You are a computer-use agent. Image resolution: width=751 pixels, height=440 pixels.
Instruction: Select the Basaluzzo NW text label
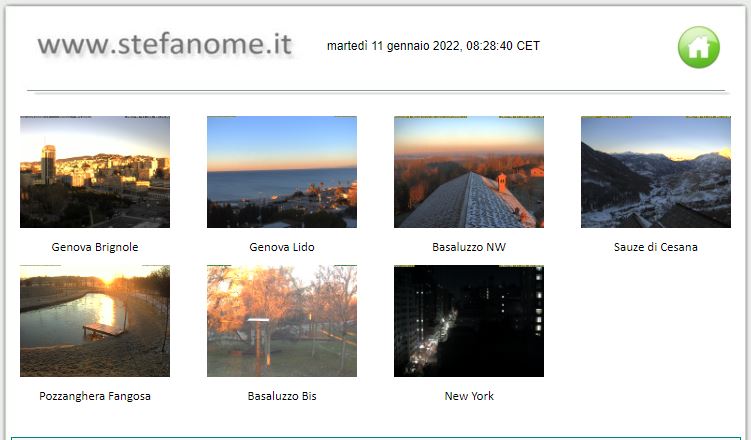click(x=469, y=247)
